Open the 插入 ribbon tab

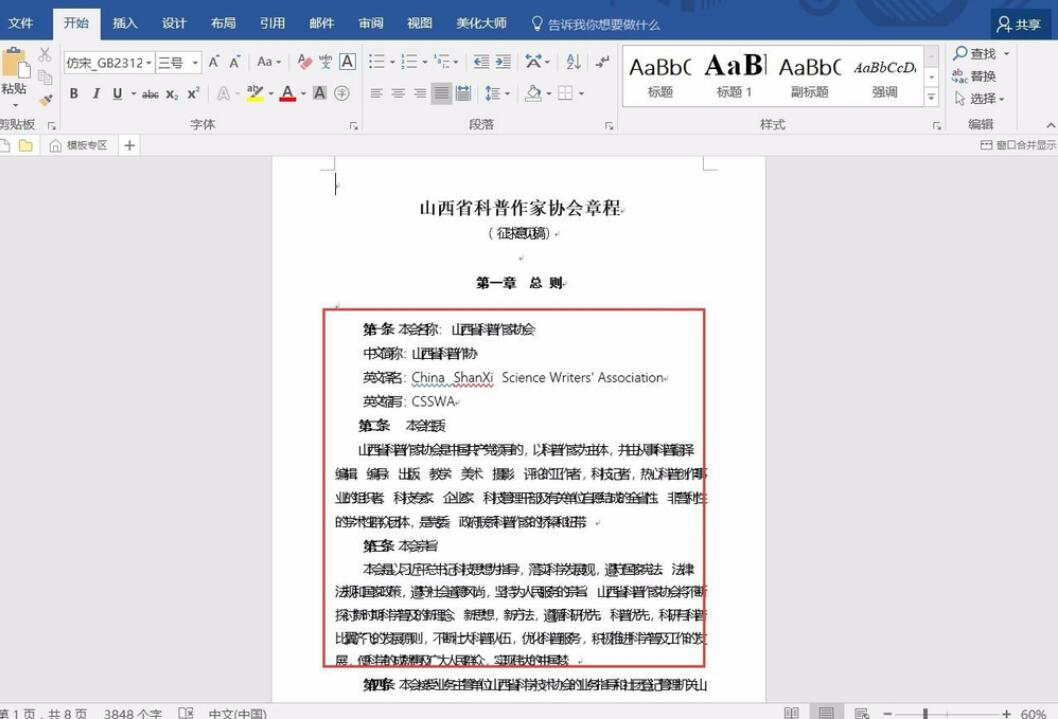pos(125,23)
